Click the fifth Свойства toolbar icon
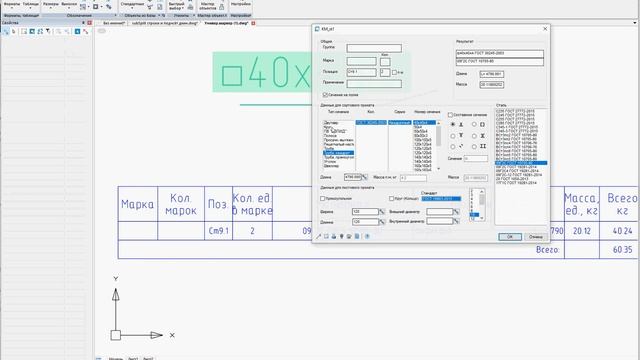The width and height of the screenshot is (640, 360). [x=40, y=31]
